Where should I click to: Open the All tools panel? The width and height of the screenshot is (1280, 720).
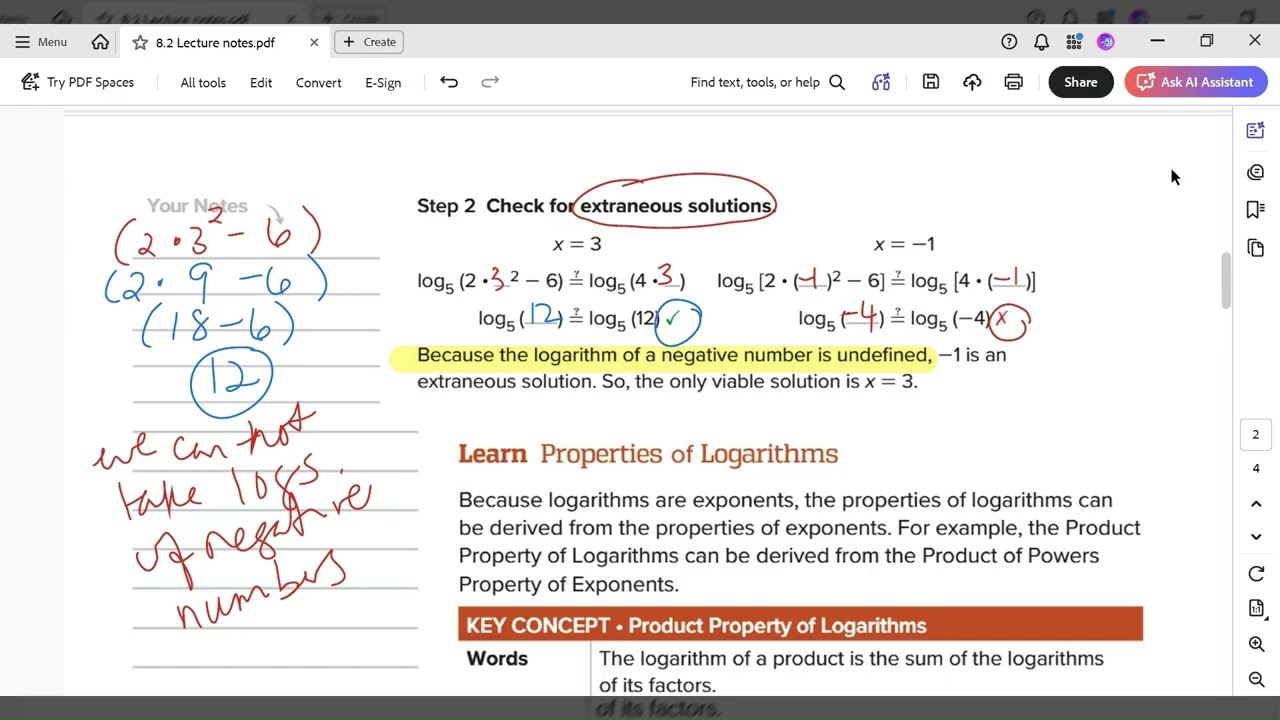[203, 83]
